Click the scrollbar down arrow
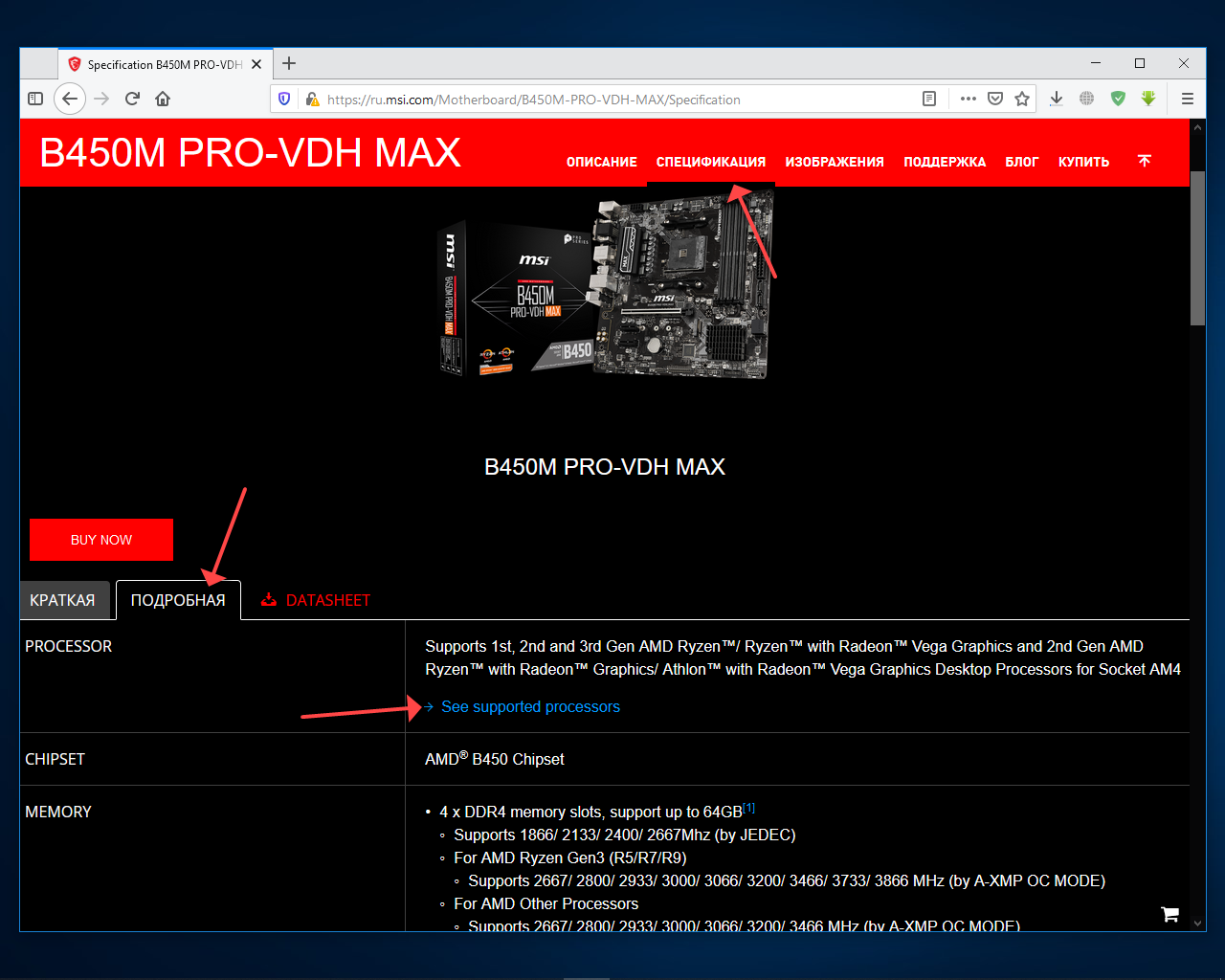The image size is (1225, 980). (x=1197, y=924)
